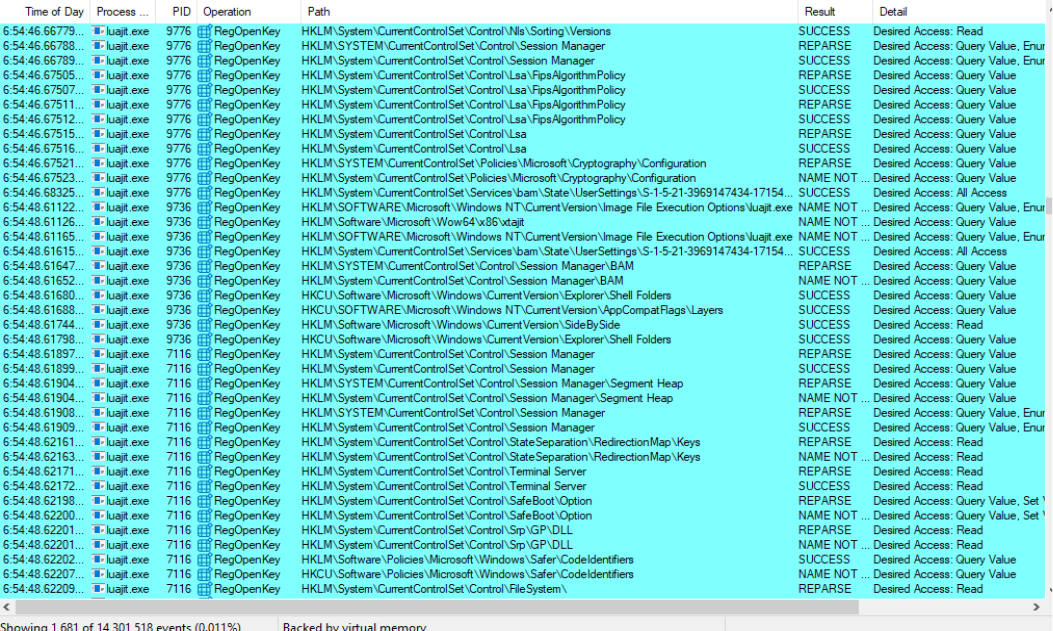Screen dimensions: 1053x631
Task: Click the vertical scrollbar thumb
Action: (1047, 206)
